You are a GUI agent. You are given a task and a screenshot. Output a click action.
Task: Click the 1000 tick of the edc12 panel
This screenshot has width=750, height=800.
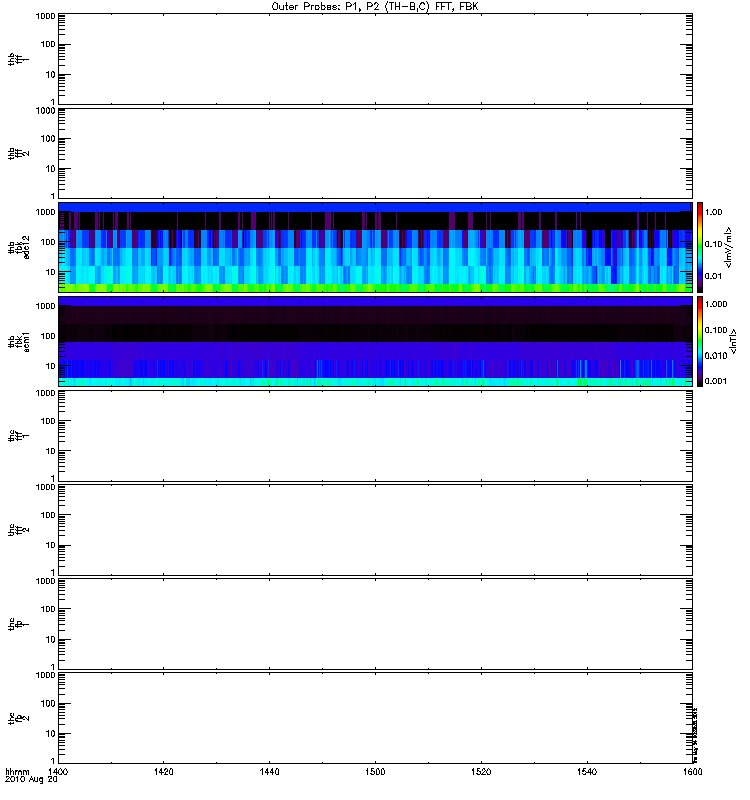point(45,212)
